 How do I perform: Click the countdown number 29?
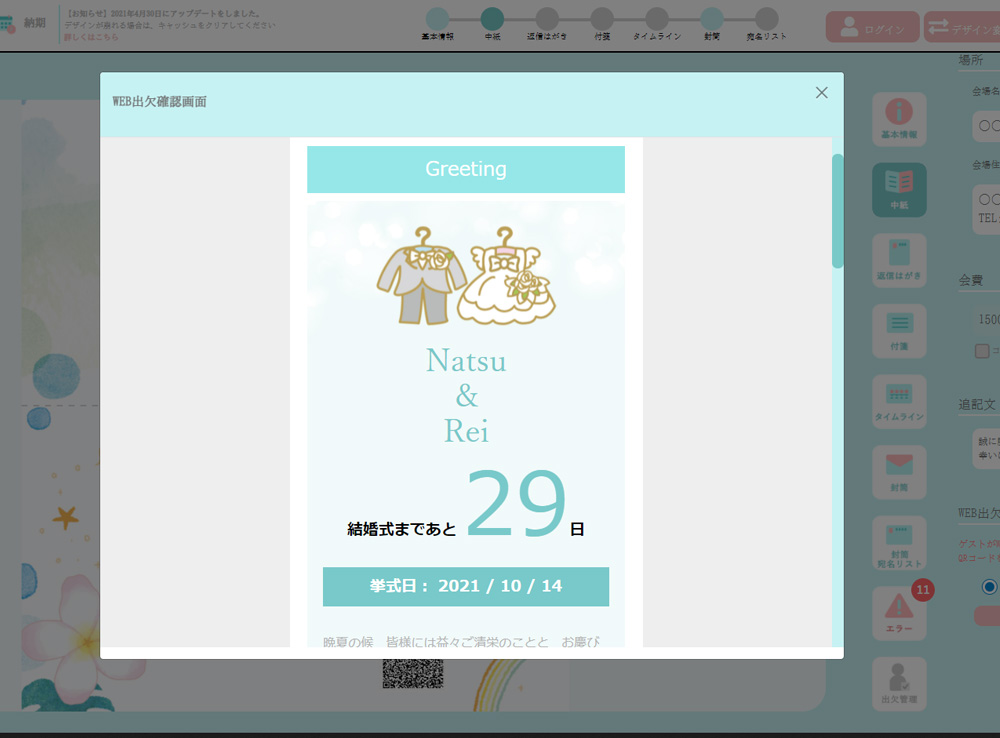pos(516,503)
